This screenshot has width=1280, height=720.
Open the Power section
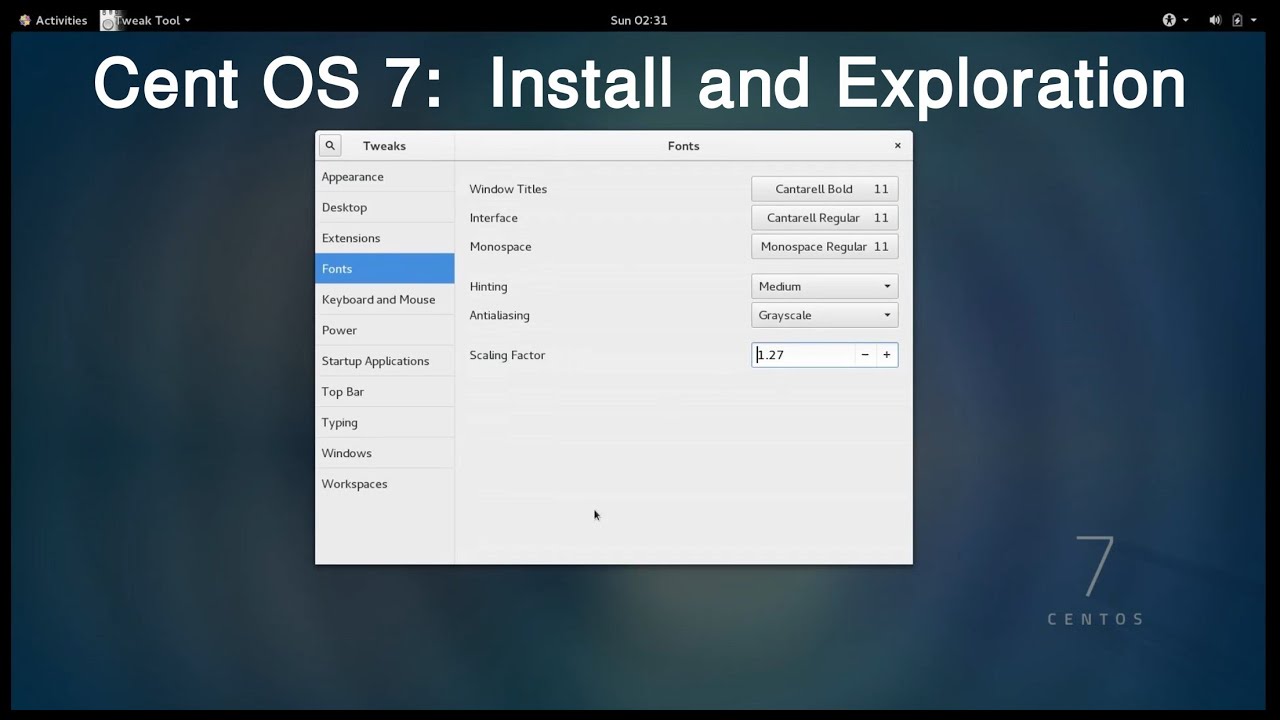[x=385, y=330]
